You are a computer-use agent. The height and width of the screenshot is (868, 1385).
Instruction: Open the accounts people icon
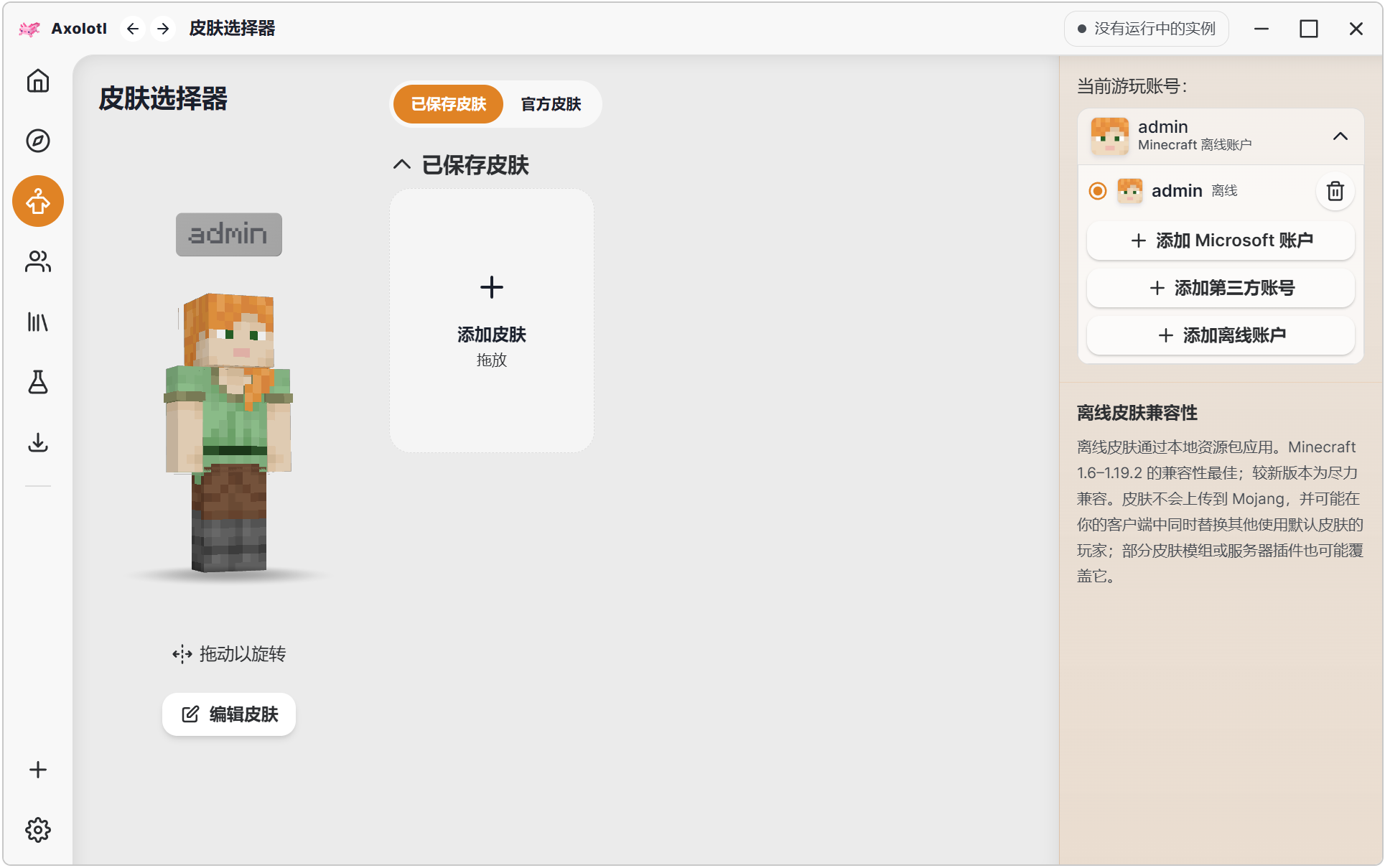coord(38,261)
